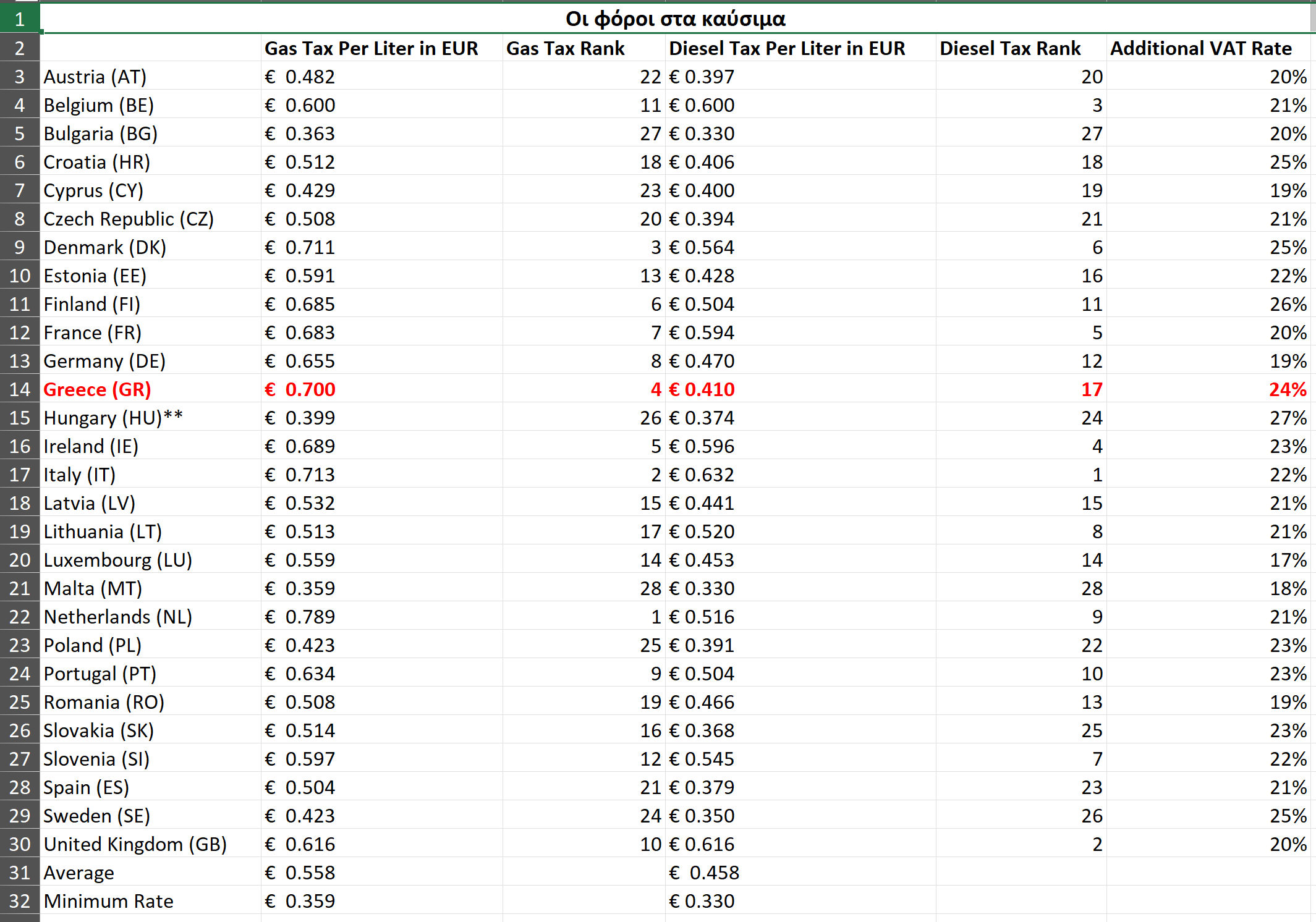The height and width of the screenshot is (922, 1316).
Task: Click the 'Estonia (EE)' cell
Action: pyautogui.click(x=150, y=276)
